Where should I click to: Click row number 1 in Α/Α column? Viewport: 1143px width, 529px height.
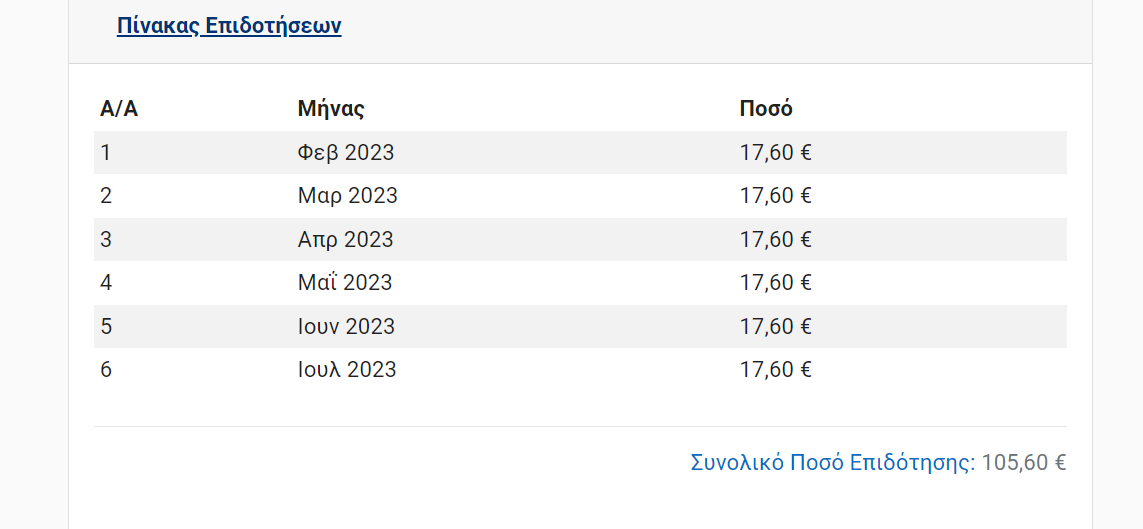pos(106,153)
